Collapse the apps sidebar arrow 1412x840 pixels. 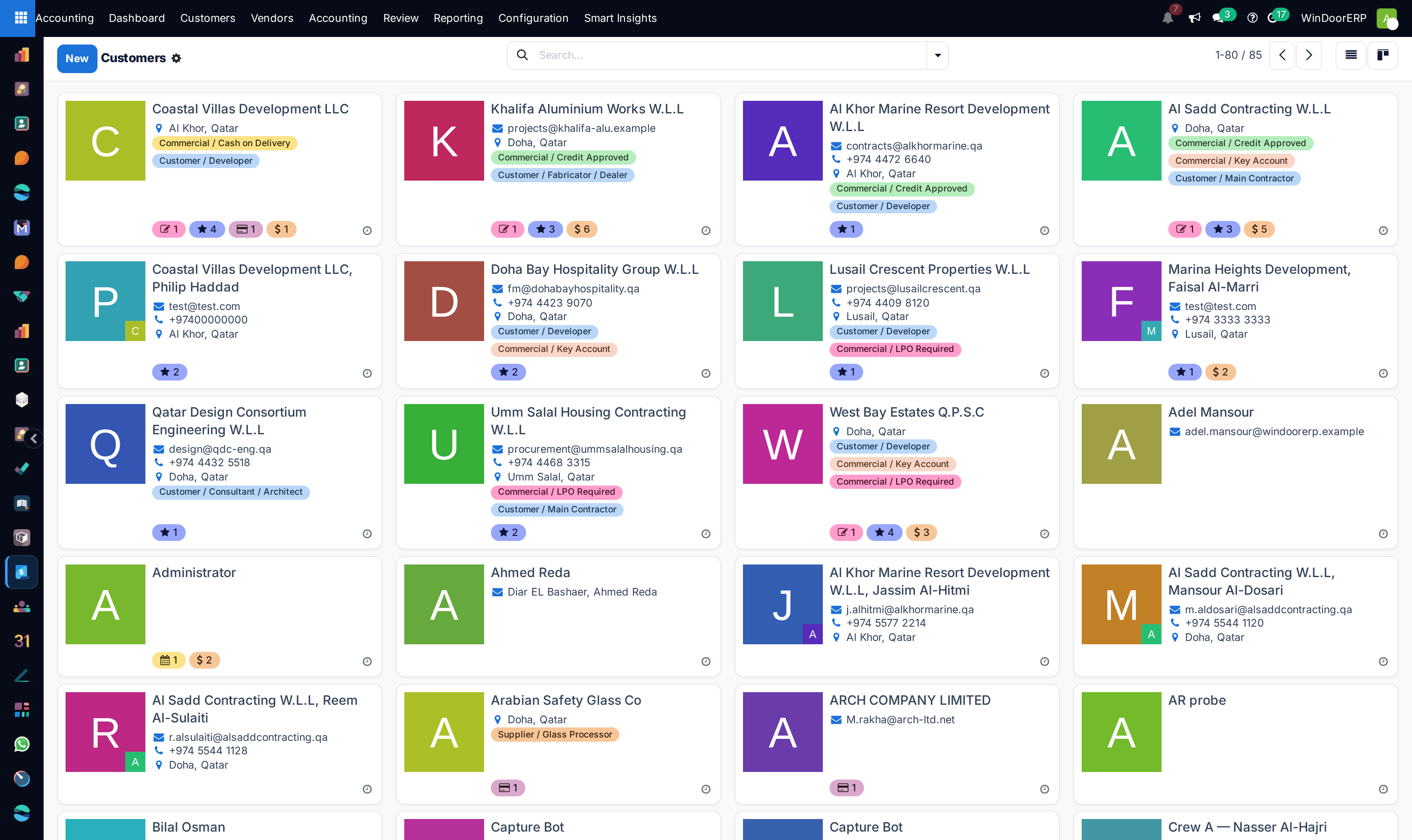34,438
